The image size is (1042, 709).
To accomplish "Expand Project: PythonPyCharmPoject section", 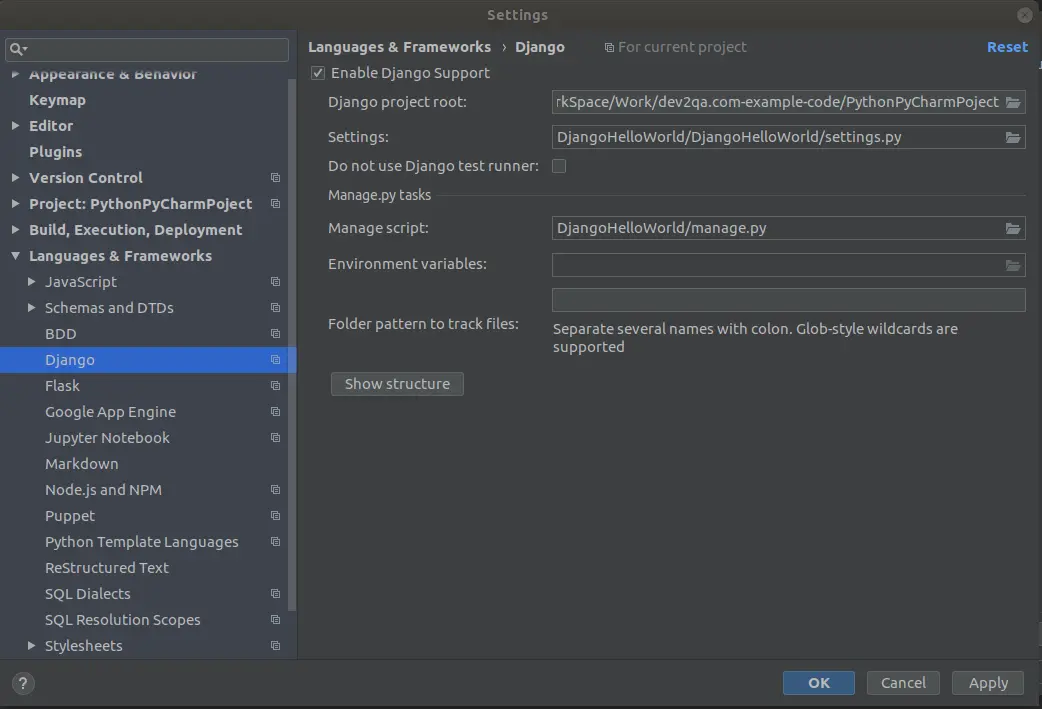I will pos(15,203).
